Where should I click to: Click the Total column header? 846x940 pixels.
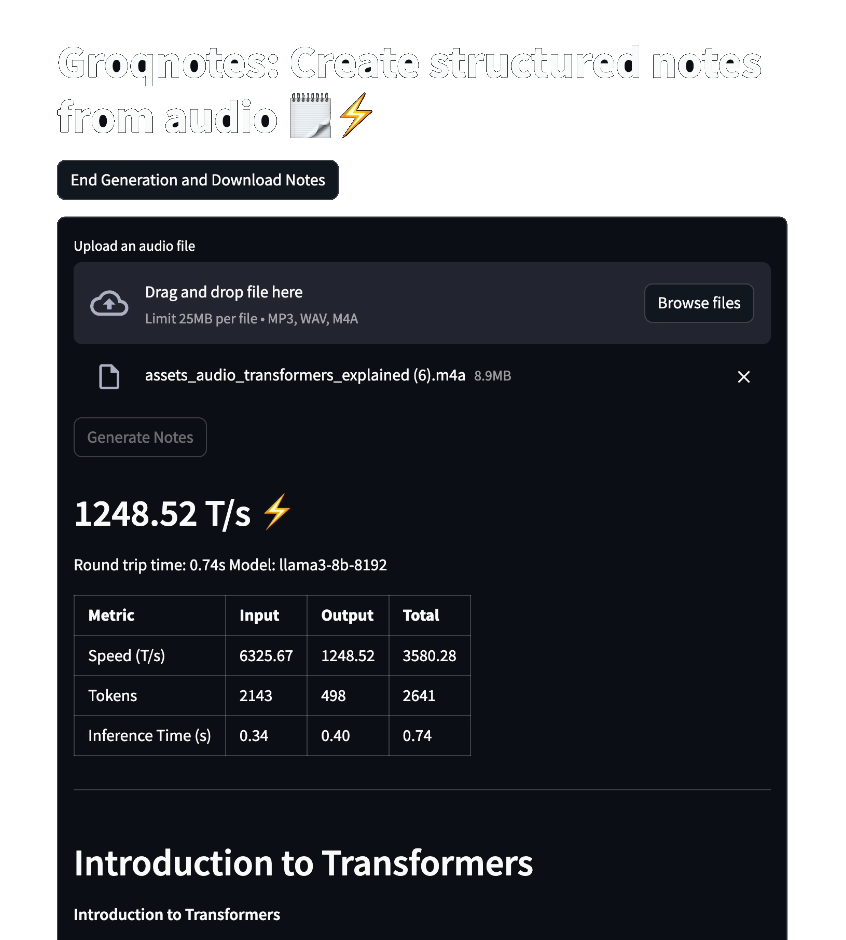[x=421, y=615]
